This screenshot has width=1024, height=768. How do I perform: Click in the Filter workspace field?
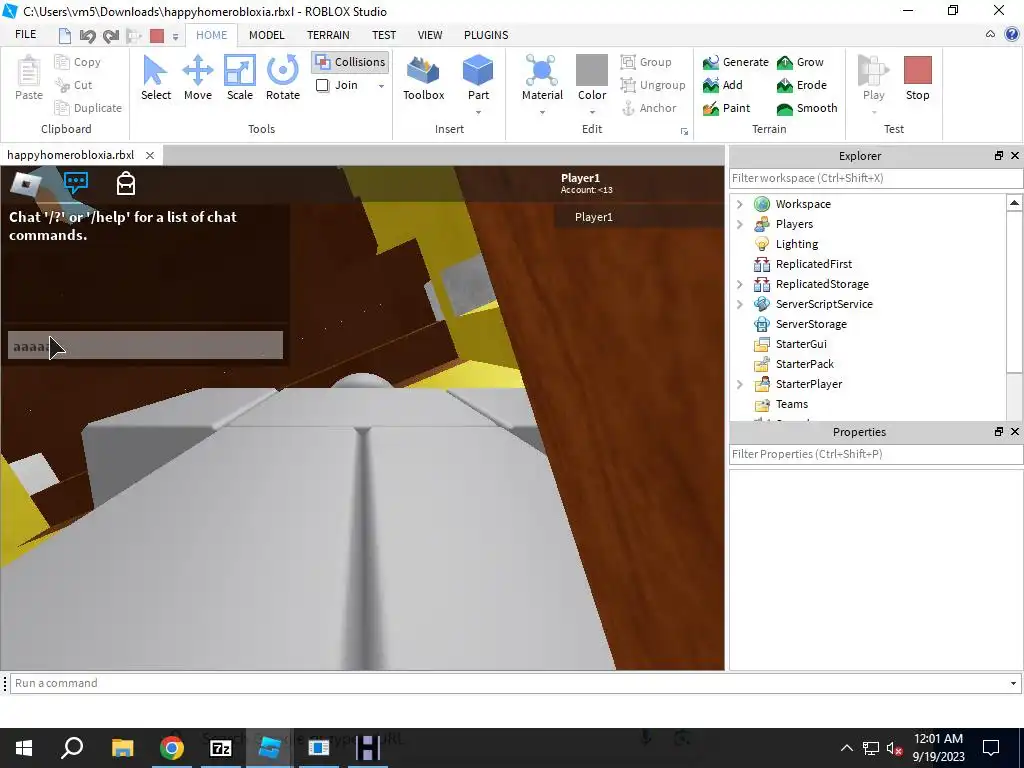point(875,178)
